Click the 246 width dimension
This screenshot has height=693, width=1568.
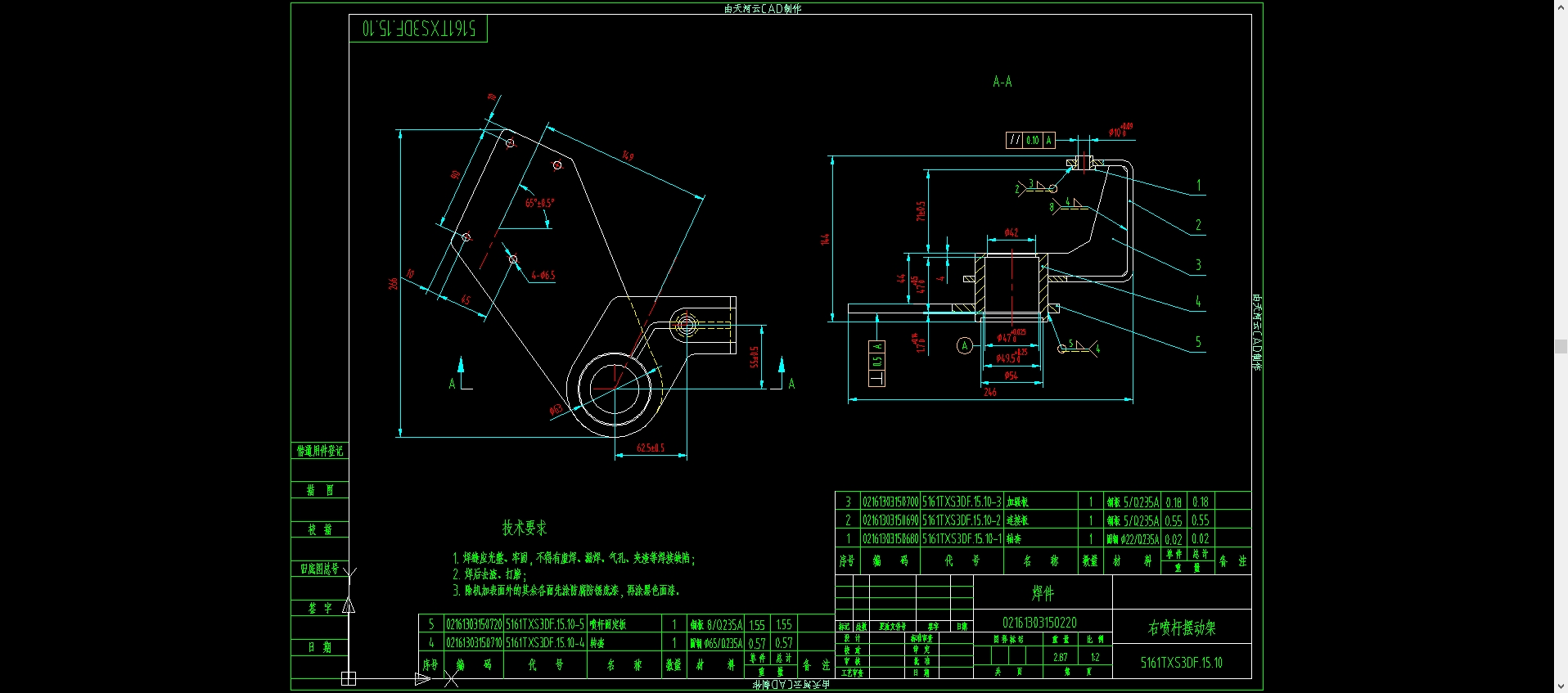pyautogui.click(x=990, y=393)
